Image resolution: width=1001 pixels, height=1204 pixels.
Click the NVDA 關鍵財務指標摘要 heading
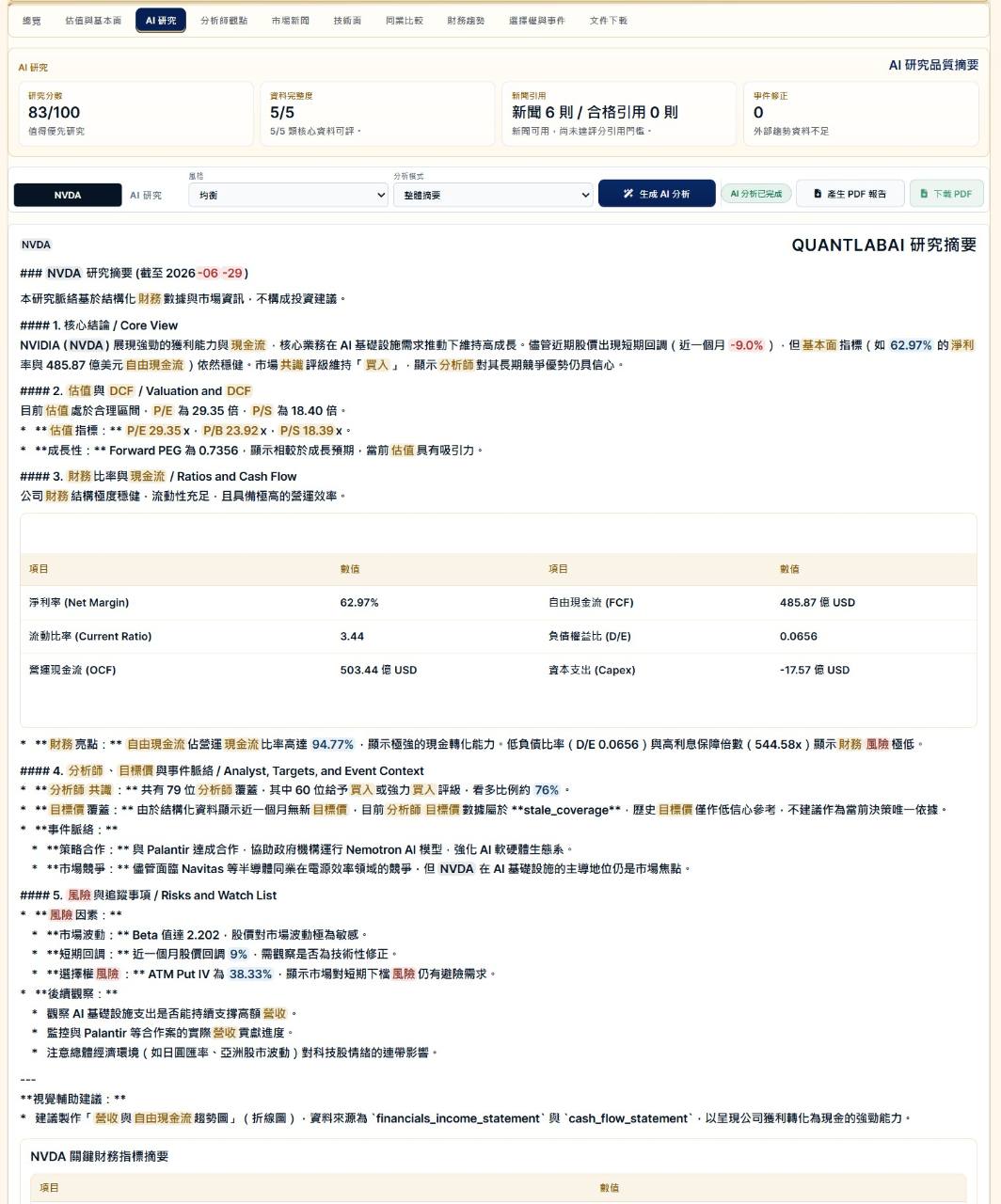point(99,1156)
